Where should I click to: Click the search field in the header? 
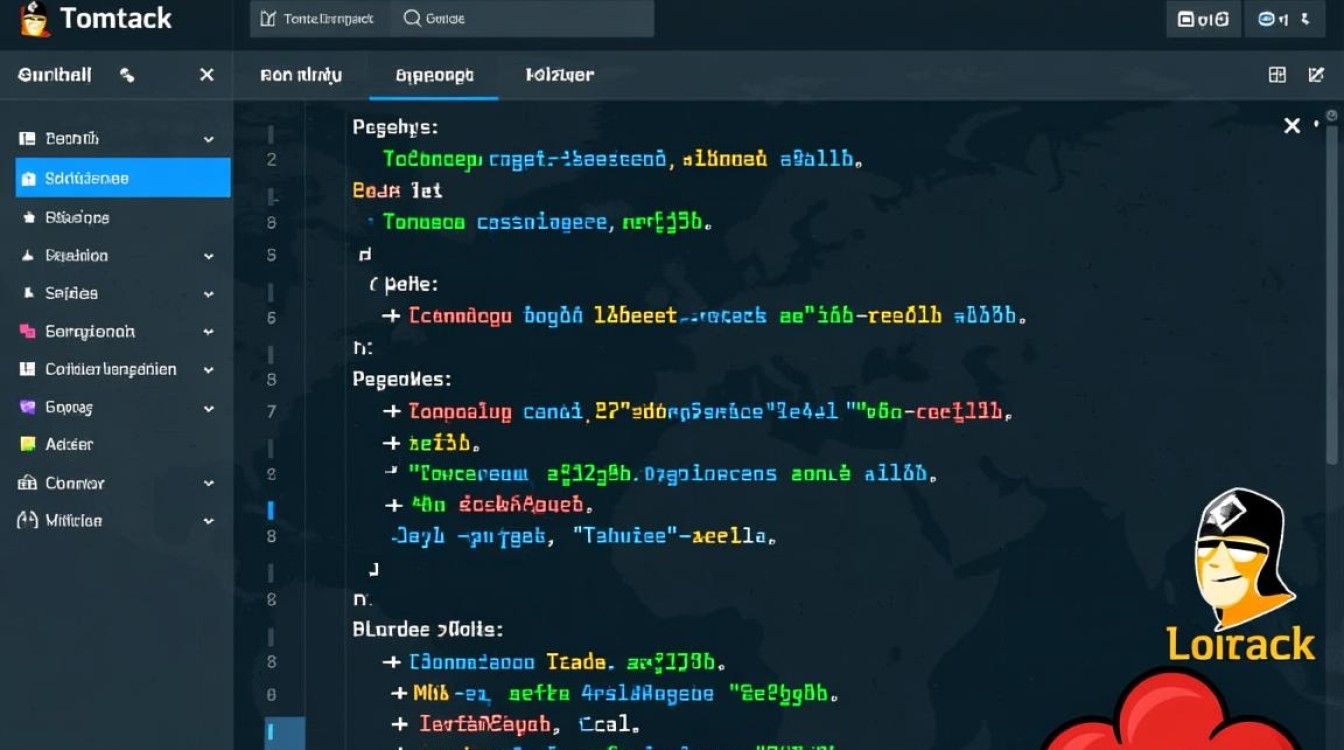pos(520,19)
